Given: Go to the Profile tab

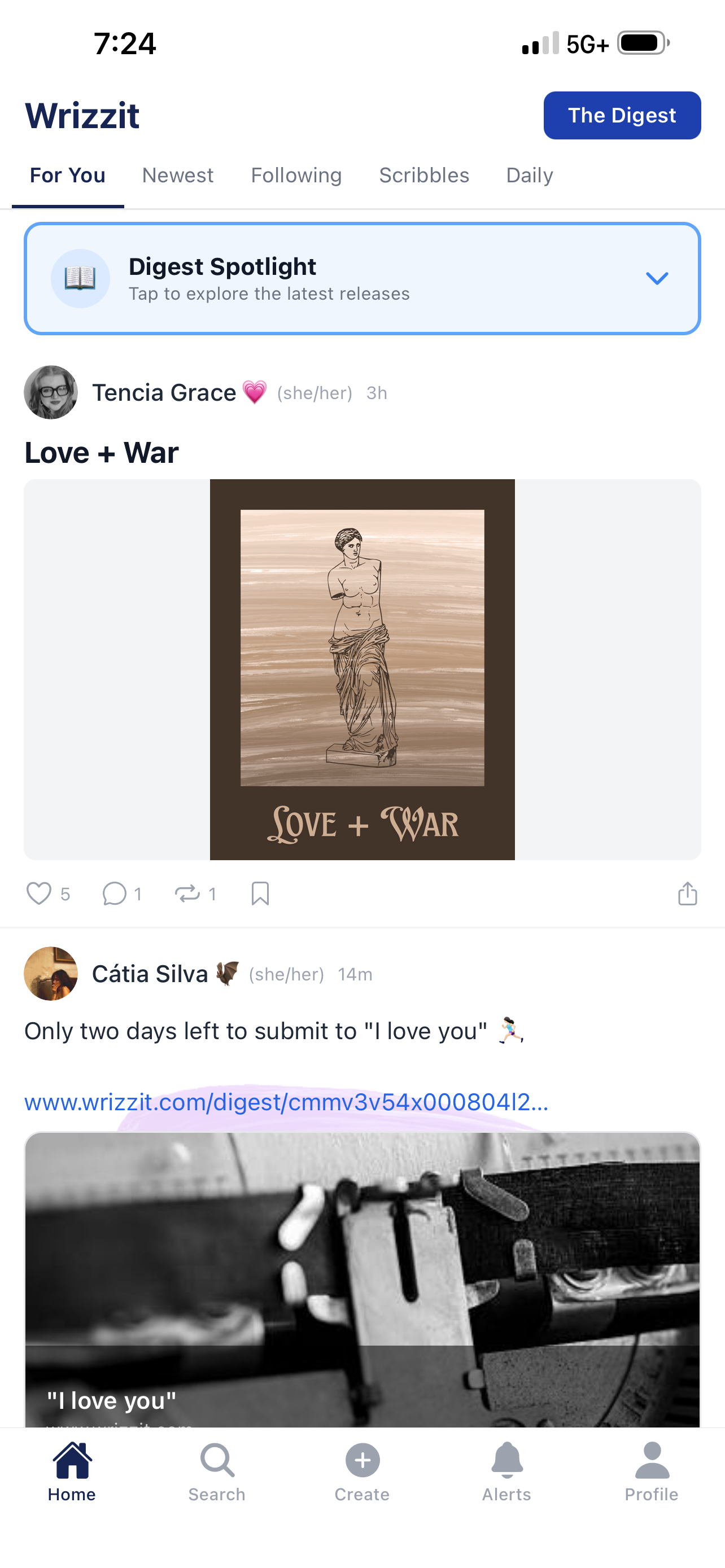Looking at the screenshot, I should tap(652, 1472).
